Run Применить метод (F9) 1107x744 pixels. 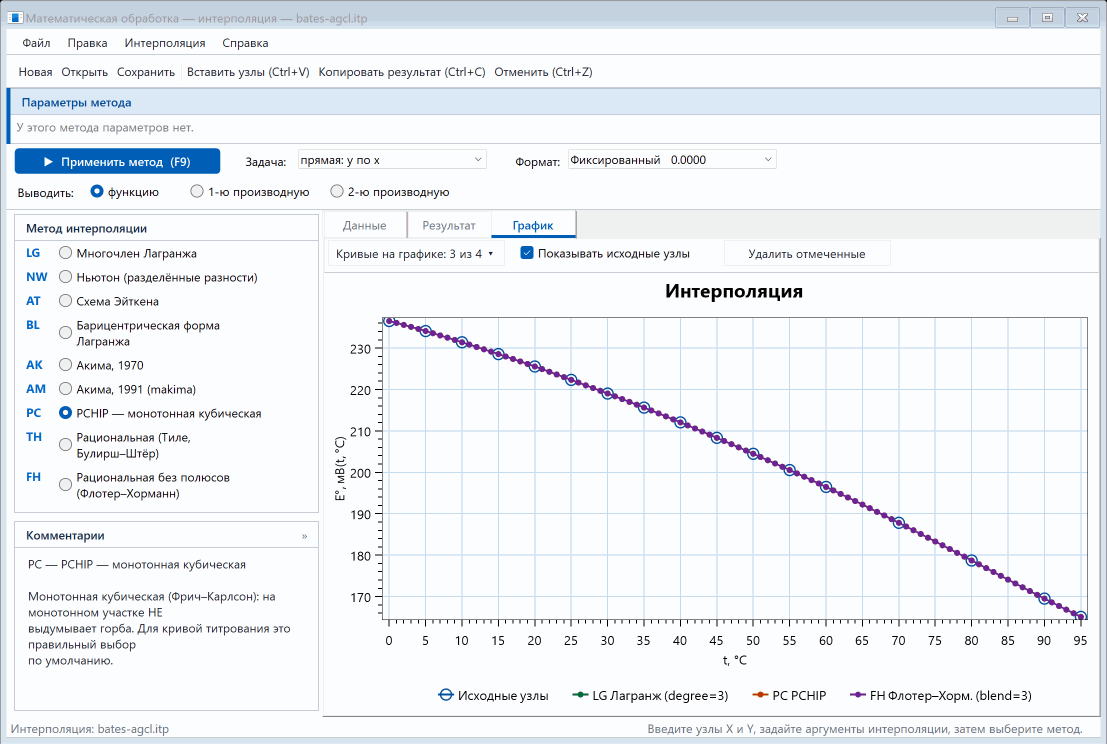pos(117,162)
